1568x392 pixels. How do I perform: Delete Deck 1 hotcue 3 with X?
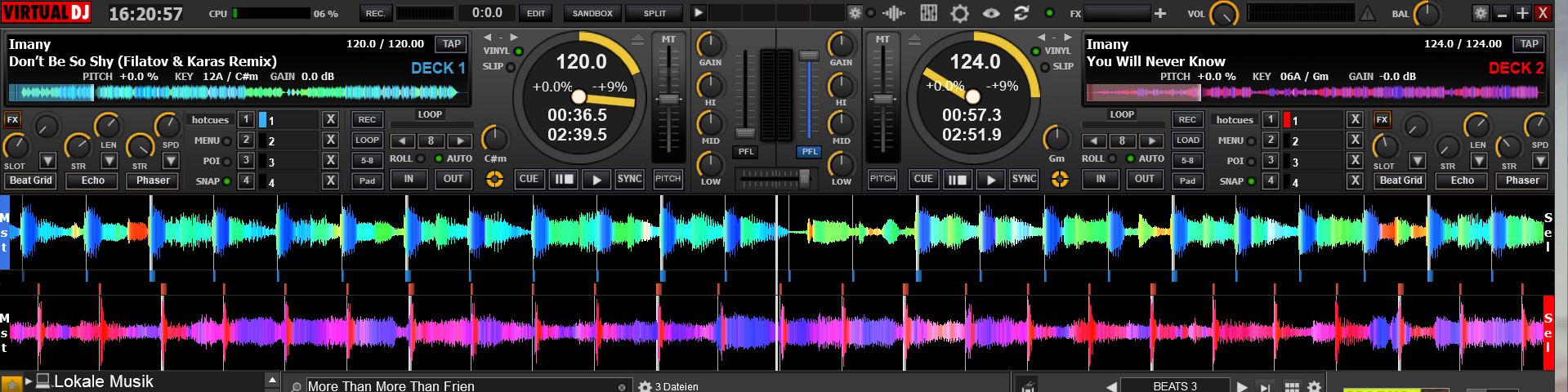331,161
